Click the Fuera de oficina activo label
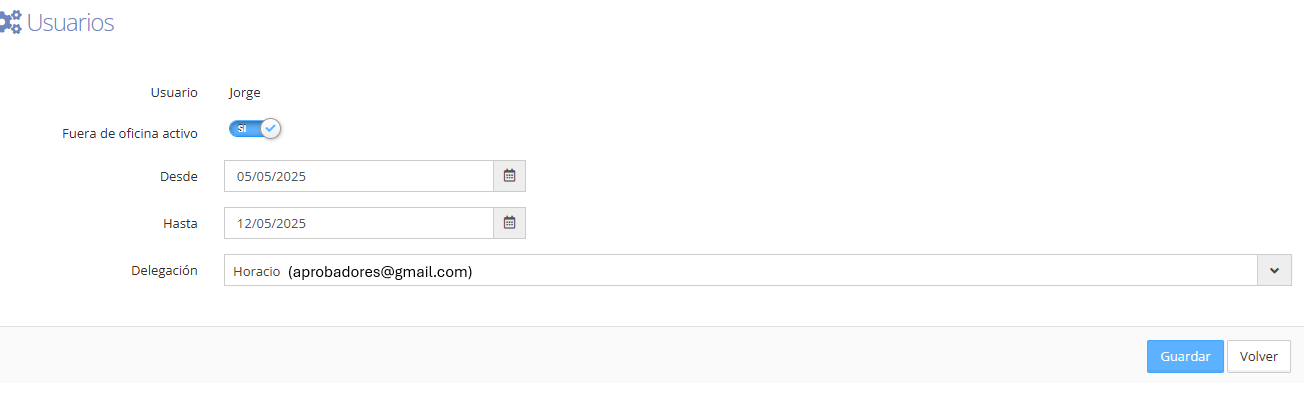 pyautogui.click(x=130, y=133)
